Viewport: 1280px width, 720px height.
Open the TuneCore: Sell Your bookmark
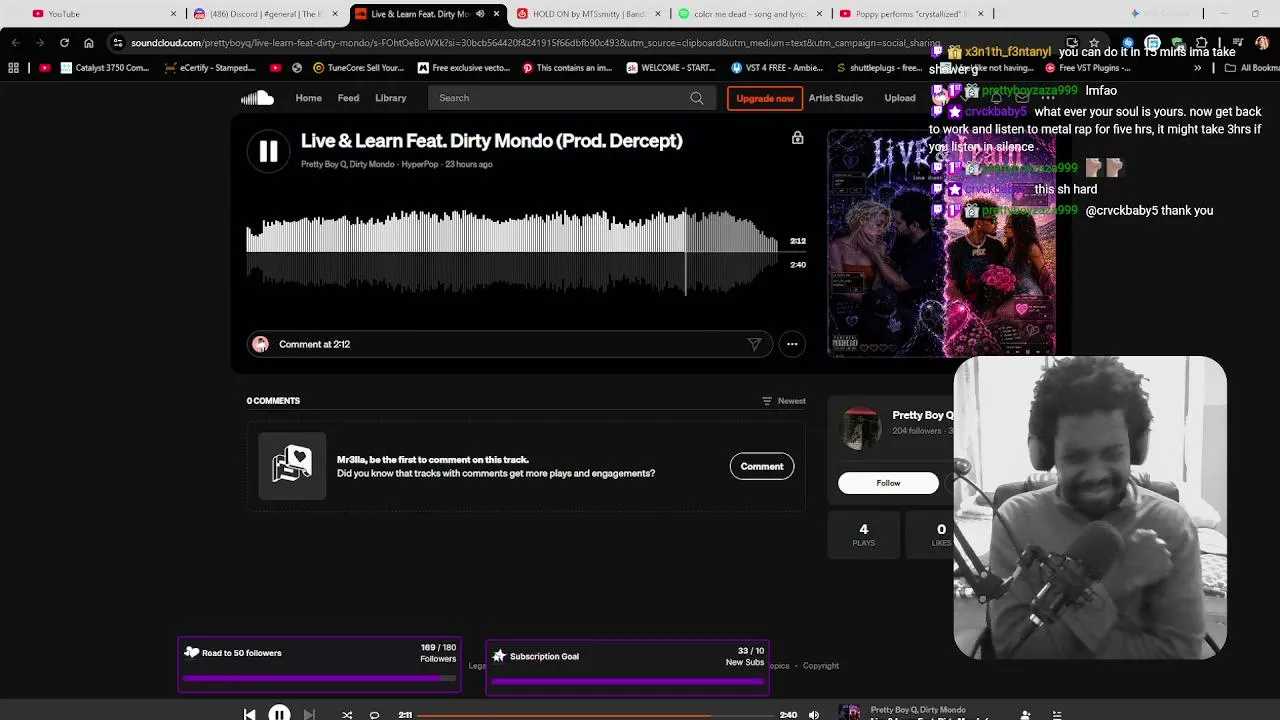pyautogui.click(x=359, y=68)
